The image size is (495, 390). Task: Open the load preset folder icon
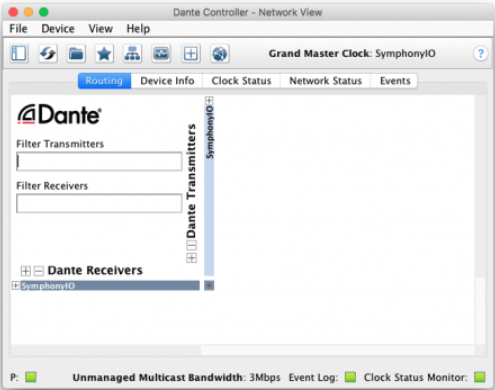(x=76, y=53)
